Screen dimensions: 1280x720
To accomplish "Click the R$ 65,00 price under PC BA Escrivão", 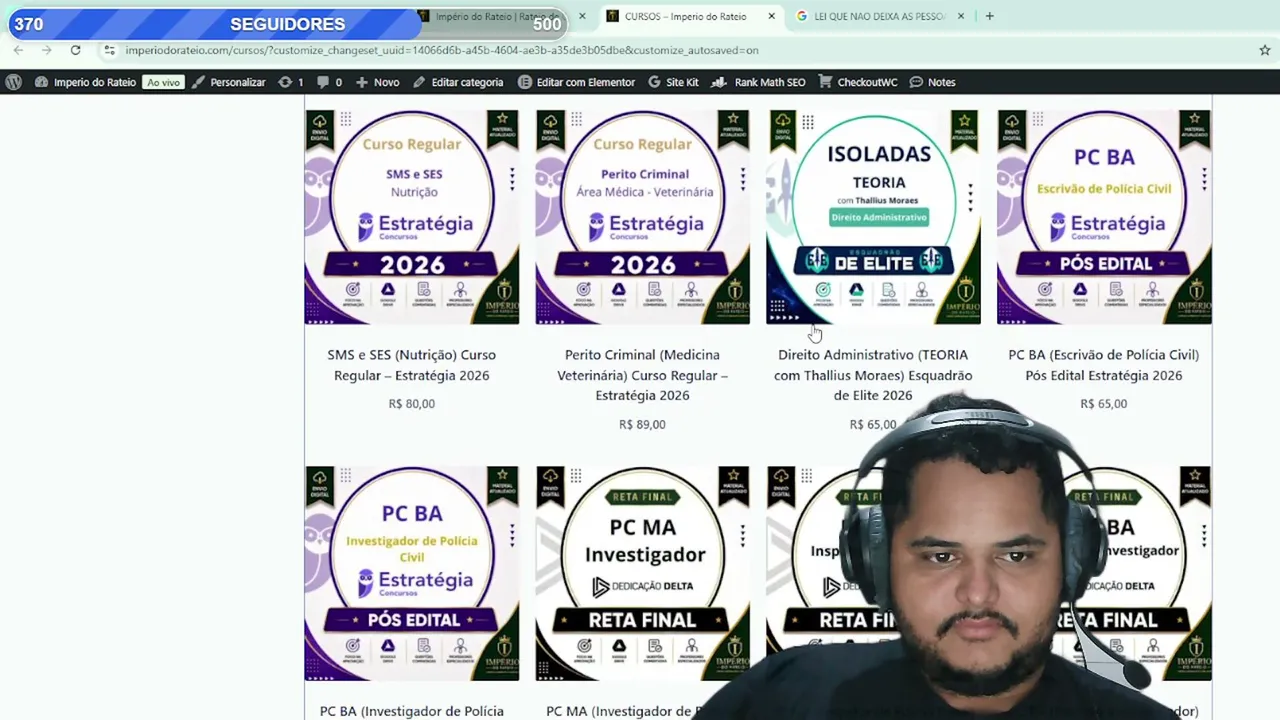I will tap(1104, 404).
